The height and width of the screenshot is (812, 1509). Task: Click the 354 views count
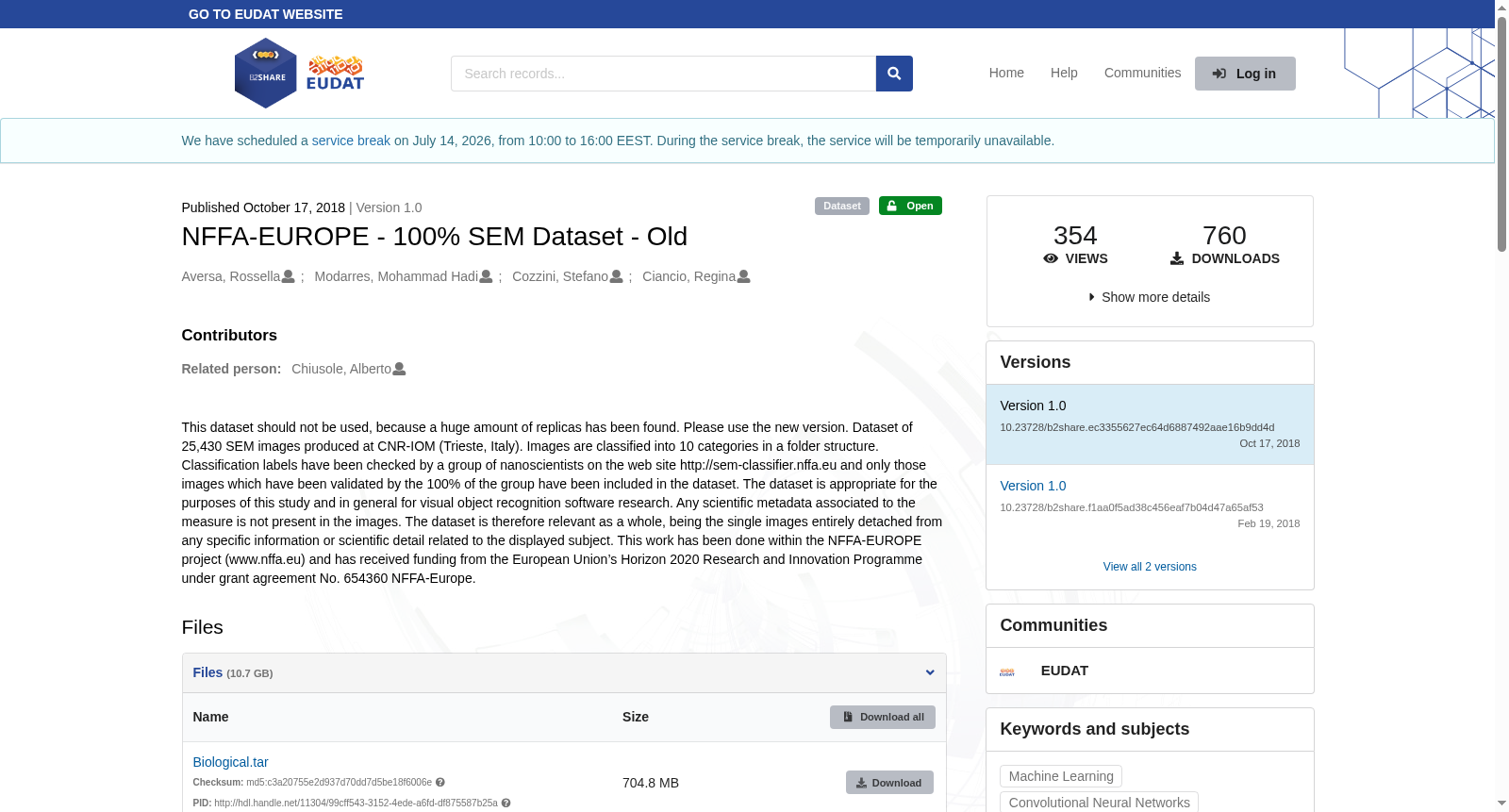(1075, 235)
